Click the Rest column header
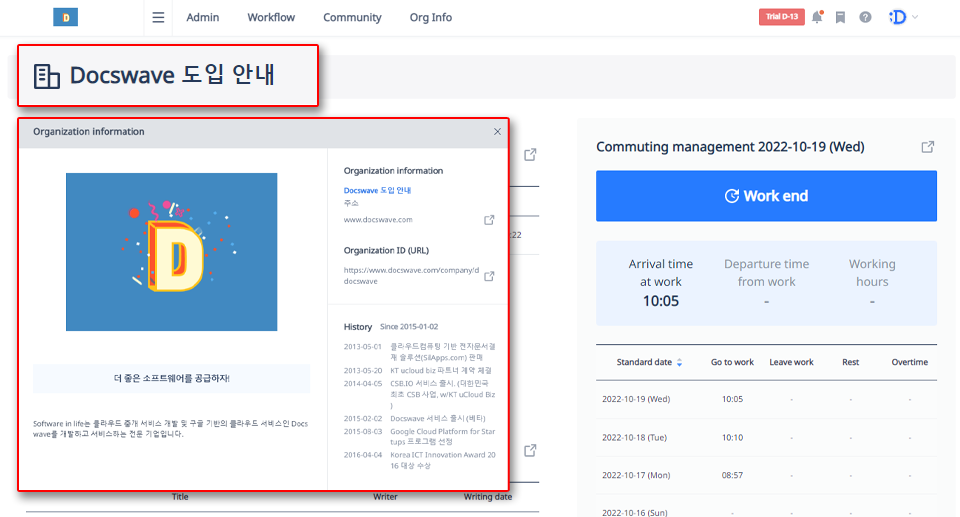The width and height of the screenshot is (960, 517). (x=850, y=362)
